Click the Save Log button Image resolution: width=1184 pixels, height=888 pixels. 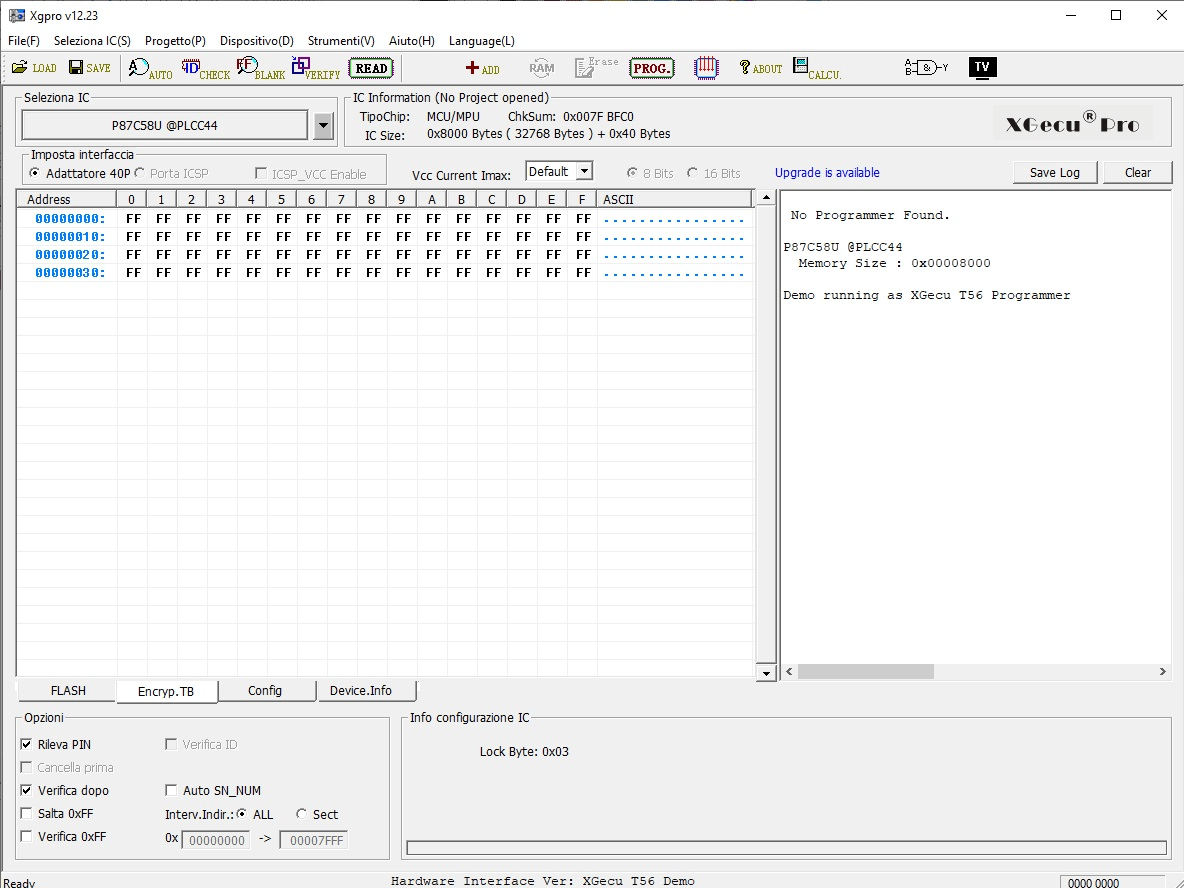(x=1055, y=173)
